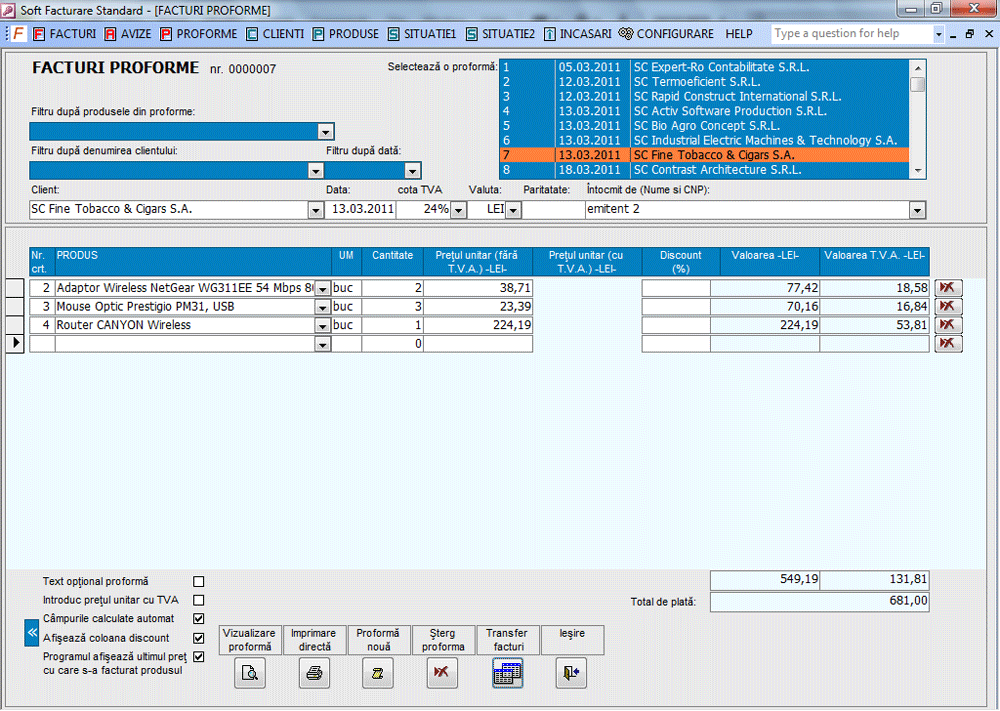Viewport: 1000px width, 711px height.
Task: Open the CONFIGURARE menu
Action: coord(667,34)
